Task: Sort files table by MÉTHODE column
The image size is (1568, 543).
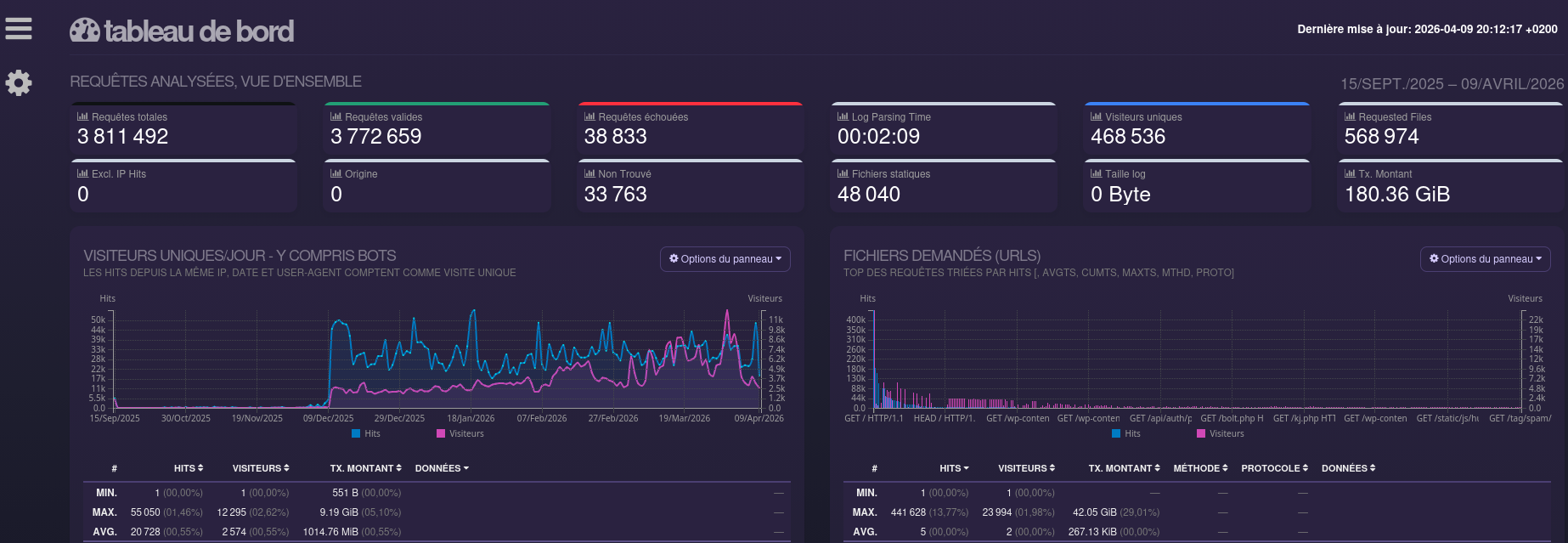Action: pos(1200,468)
